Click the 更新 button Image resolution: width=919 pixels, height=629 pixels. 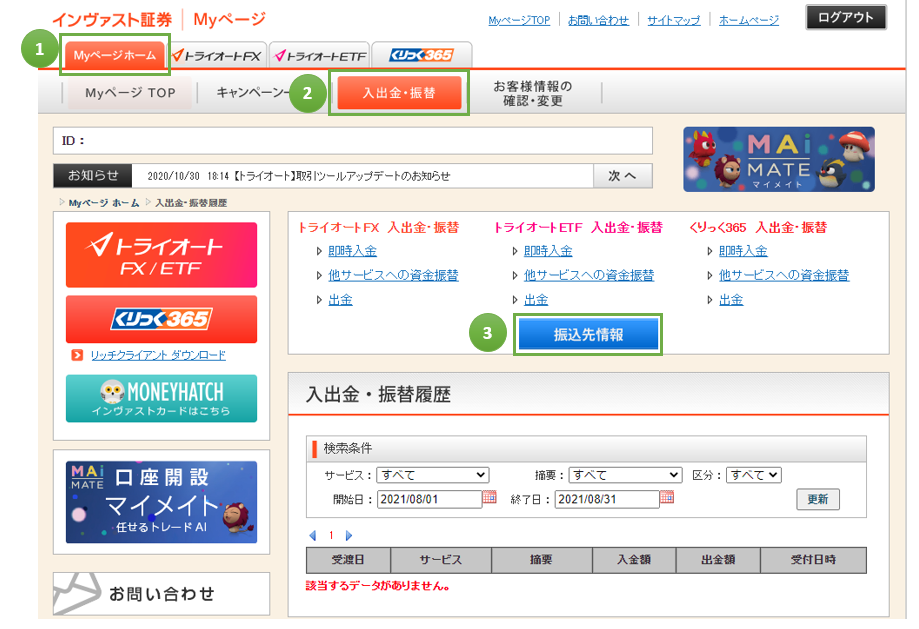point(818,499)
